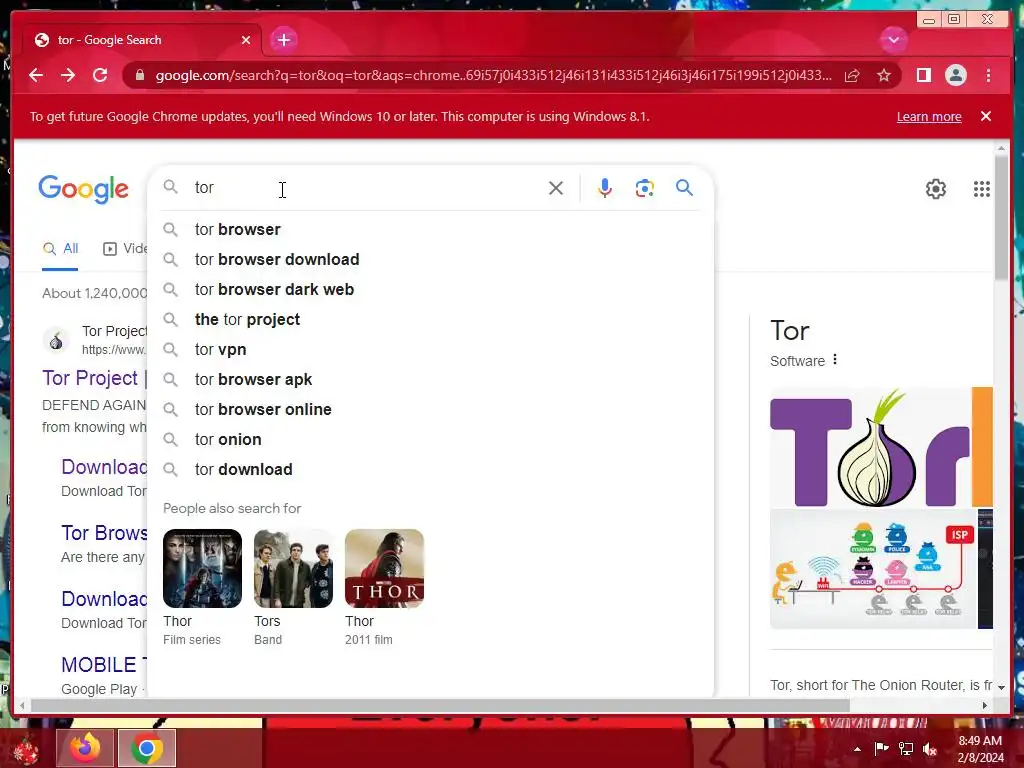Open the tab search dropdown chevron

pyautogui.click(x=893, y=40)
